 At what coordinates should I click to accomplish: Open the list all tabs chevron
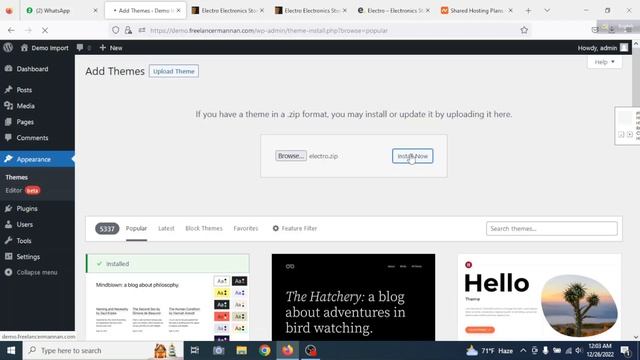point(547,11)
